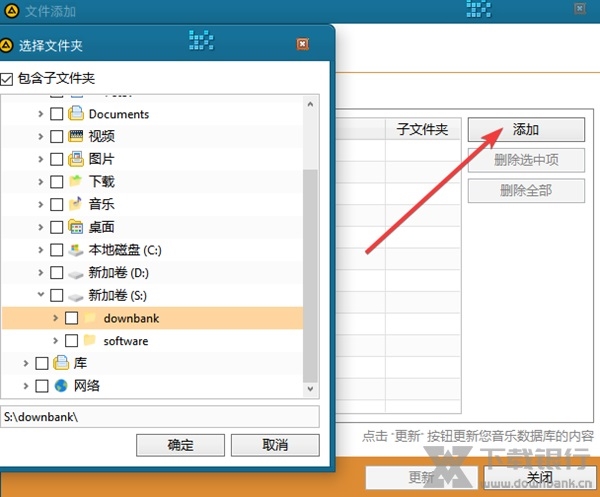This screenshot has height=497, width=600.
Task: Click the 库 library icon
Action: pos(61,363)
